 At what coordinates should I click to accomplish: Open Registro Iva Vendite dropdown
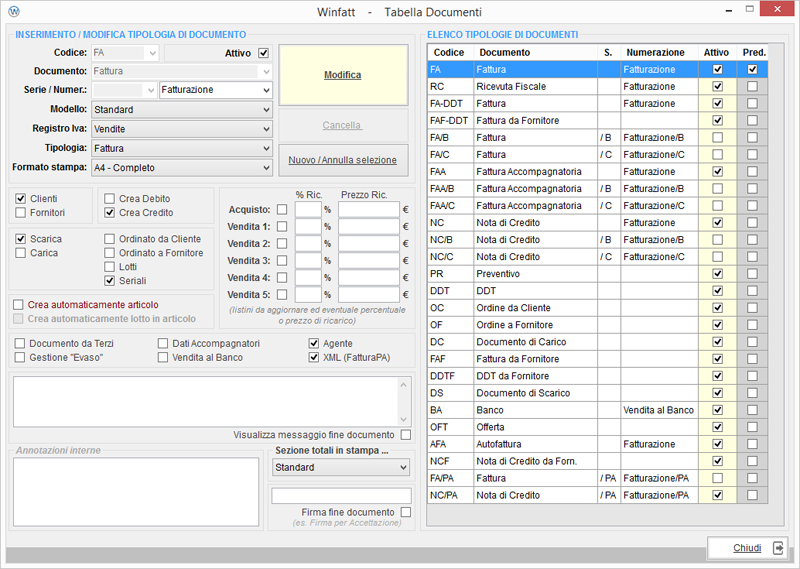pyautogui.click(x=182, y=129)
